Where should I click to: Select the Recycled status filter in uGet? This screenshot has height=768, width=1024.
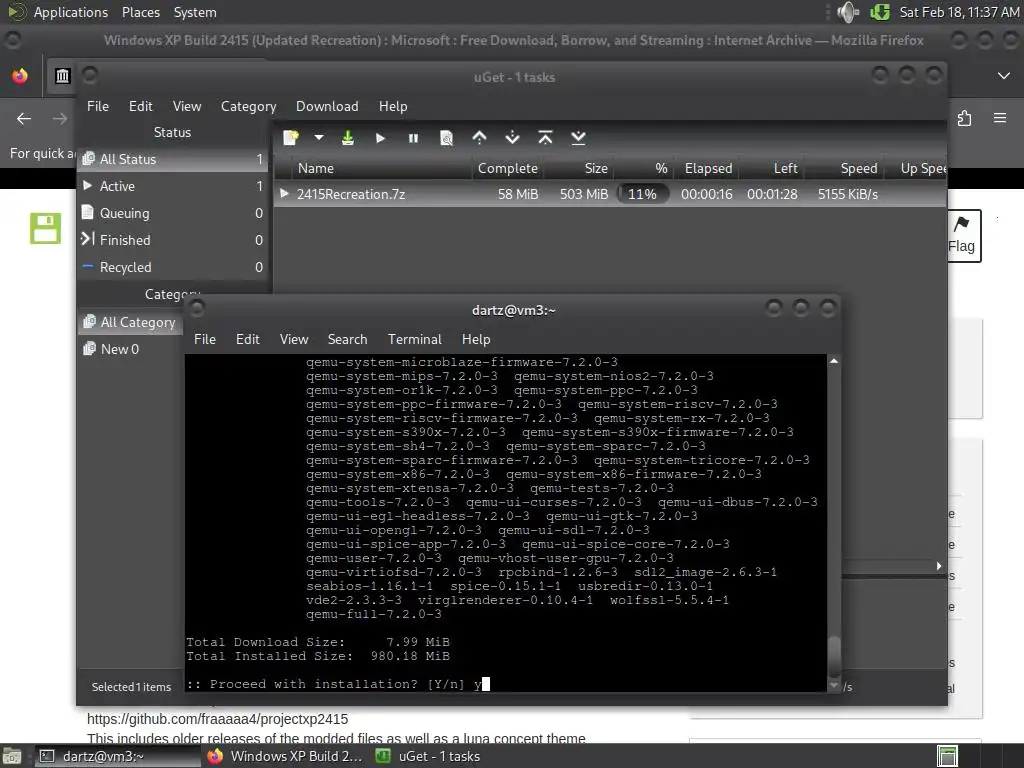point(173,267)
